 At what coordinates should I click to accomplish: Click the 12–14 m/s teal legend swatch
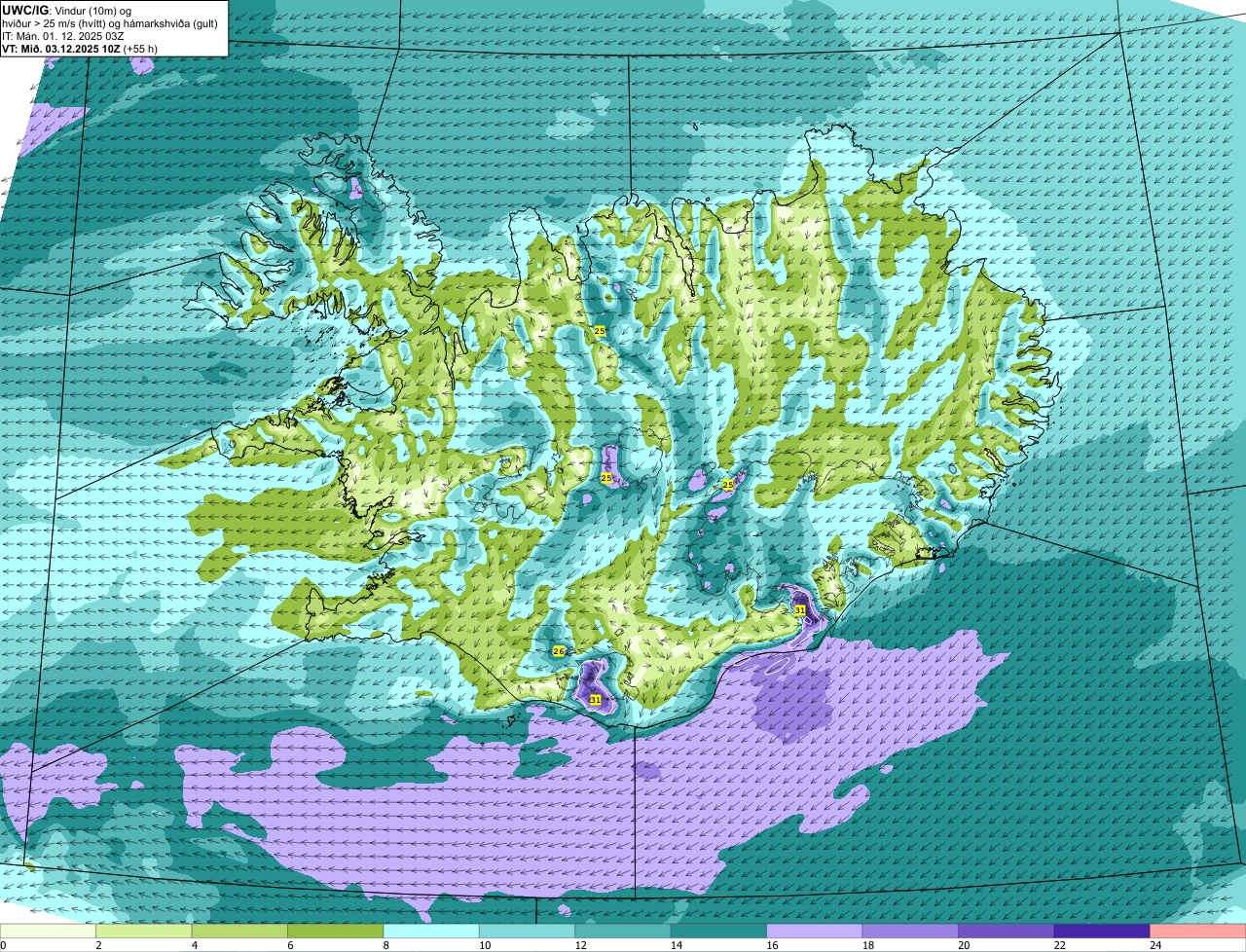pos(623,932)
